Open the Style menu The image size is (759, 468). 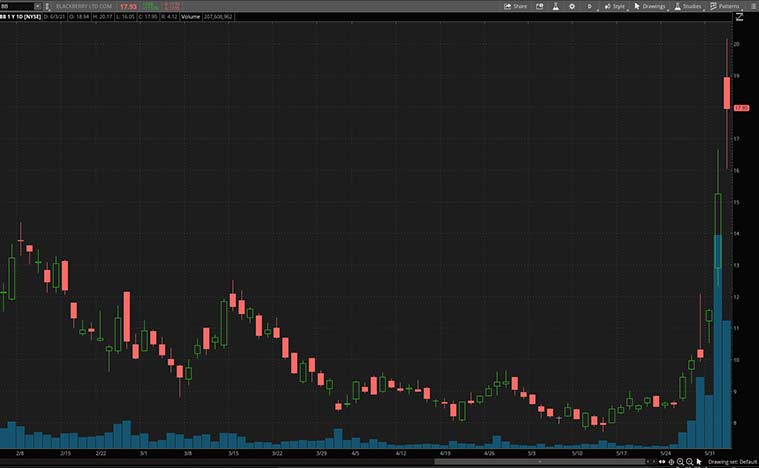pyautogui.click(x=613, y=6)
